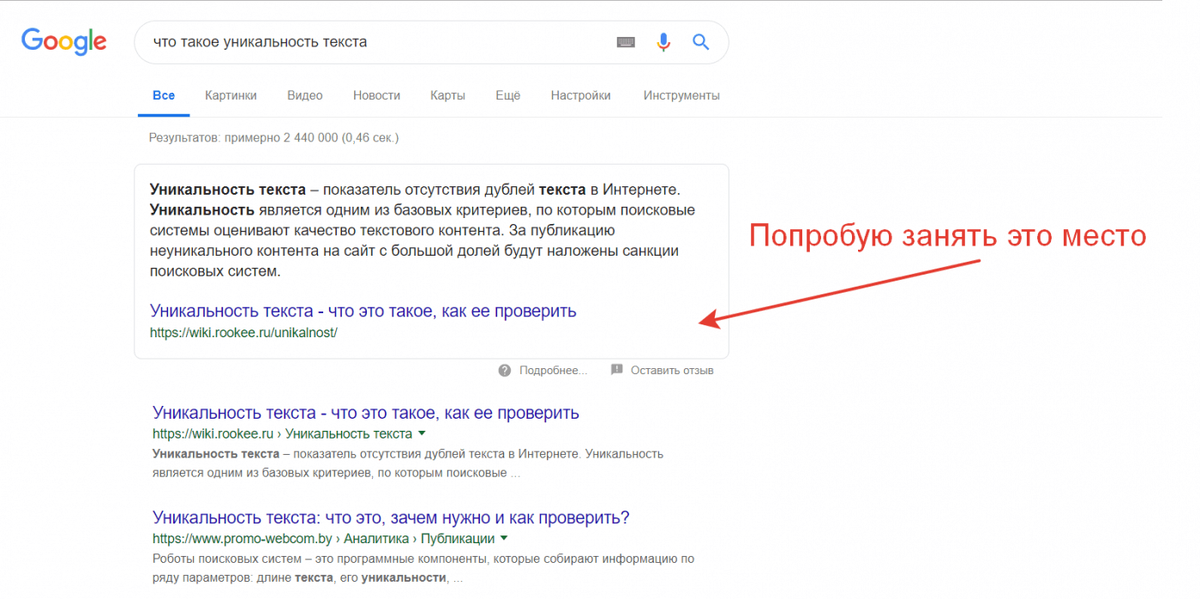Image resolution: width=1200 pixels, height=599 pixels.
Task: Expand breadcrumb options for promo-webcom.by result
Action: 502,538
